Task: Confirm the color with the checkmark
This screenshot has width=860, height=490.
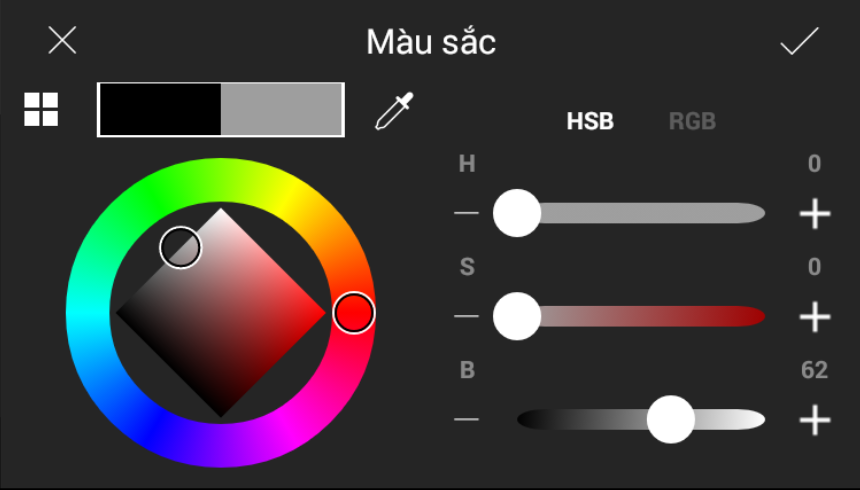Action: coord(799,41)
